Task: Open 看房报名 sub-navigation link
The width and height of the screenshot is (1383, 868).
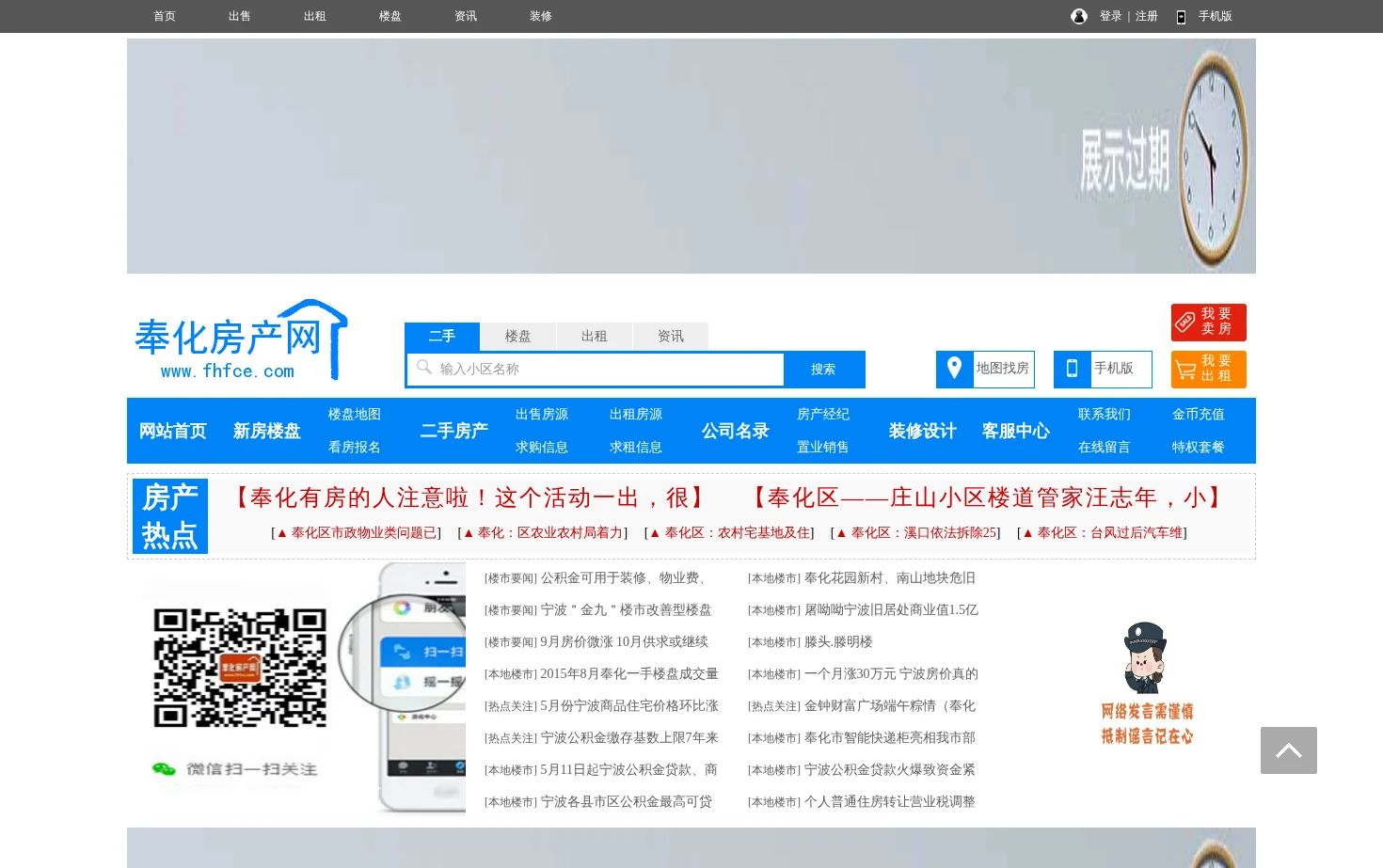Action: (x=355, y=448)
